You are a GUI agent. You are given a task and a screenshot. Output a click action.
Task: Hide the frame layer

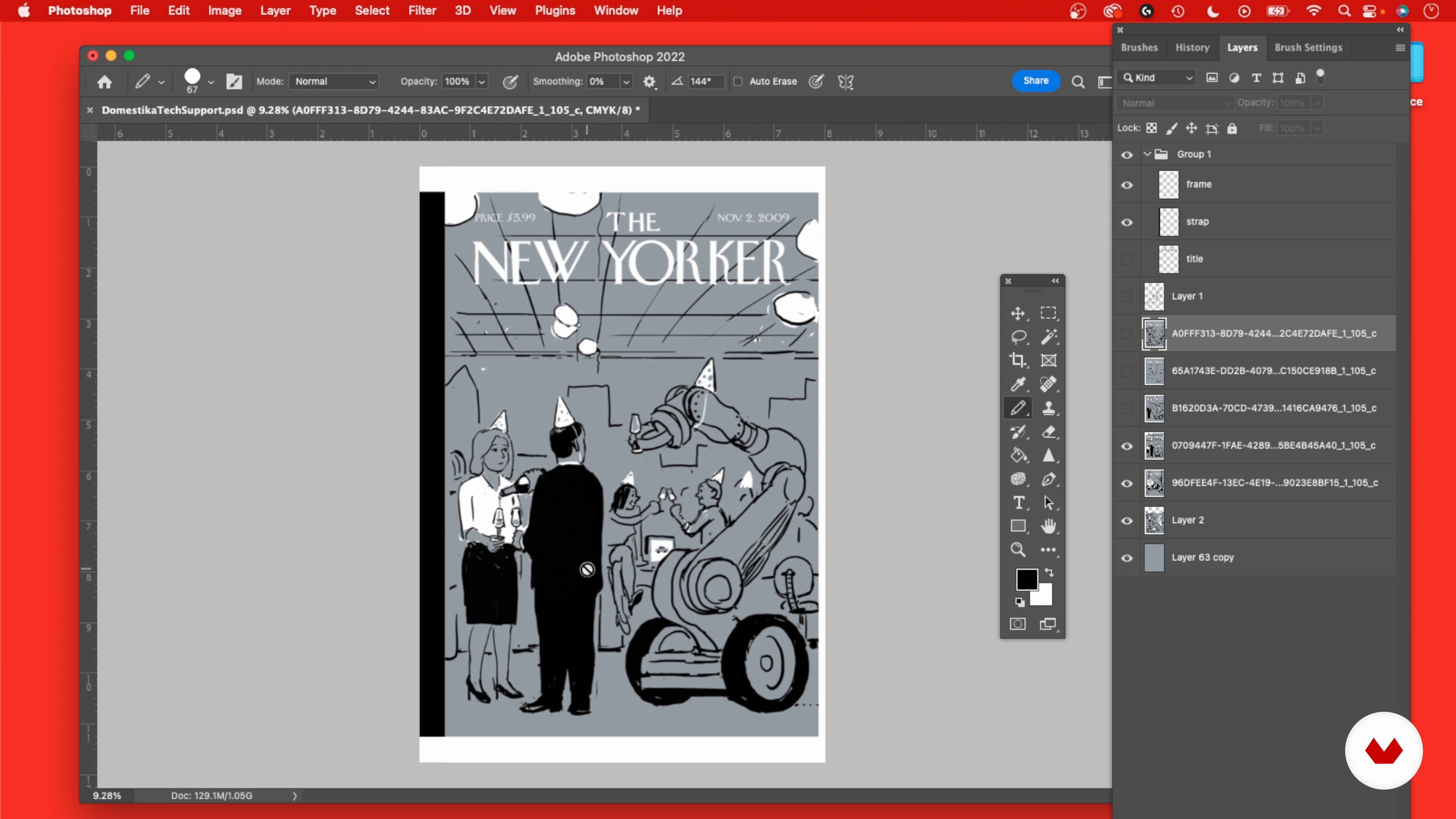pyautogui.click(x=1127, y=185)
